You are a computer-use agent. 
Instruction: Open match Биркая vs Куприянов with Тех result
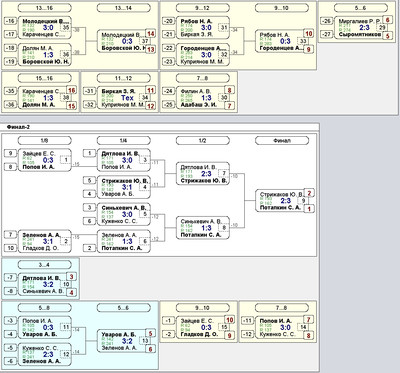click(x=124, y=98)
